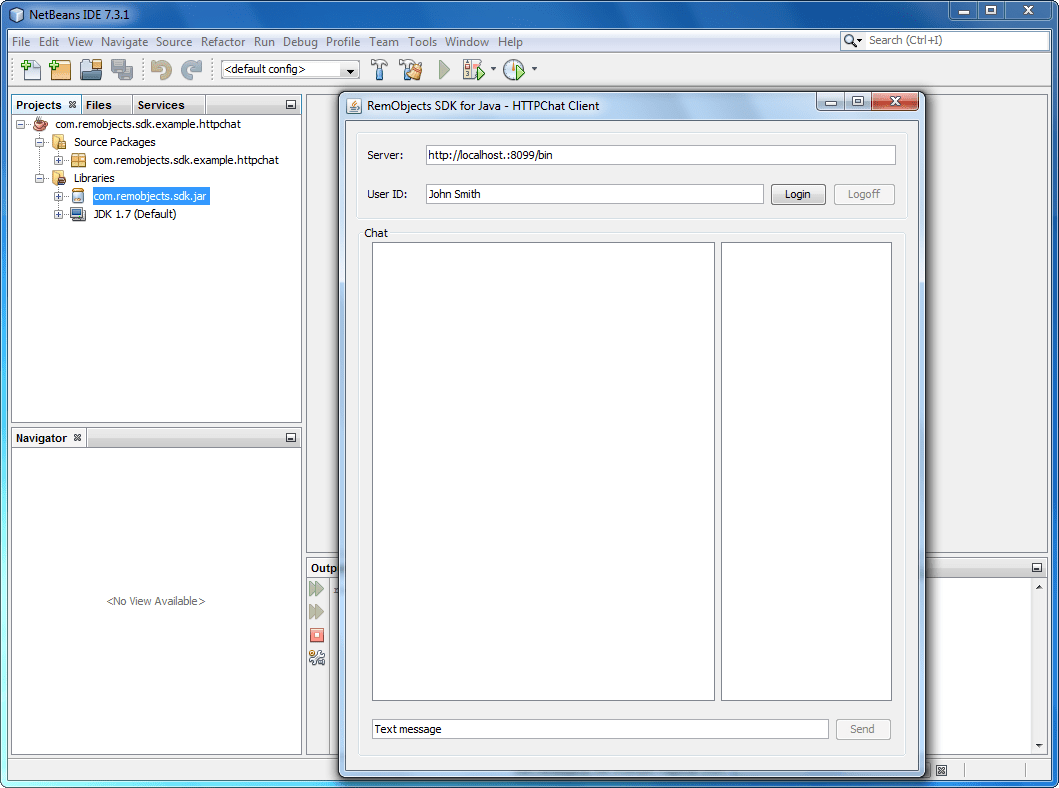1059x788 pixels.
Task: Open the Profile menu
Action: pyautogui.click(x=343, y=42)
